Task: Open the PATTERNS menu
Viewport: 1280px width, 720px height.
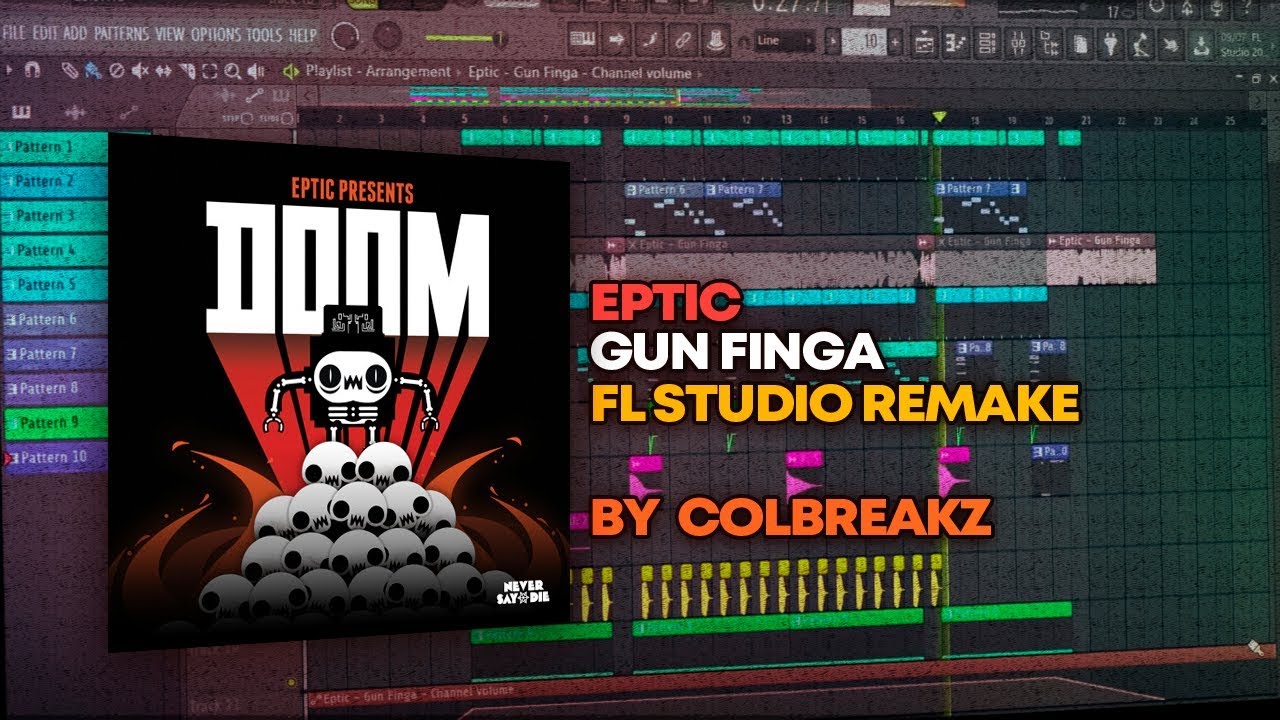Action: point(122,34)
